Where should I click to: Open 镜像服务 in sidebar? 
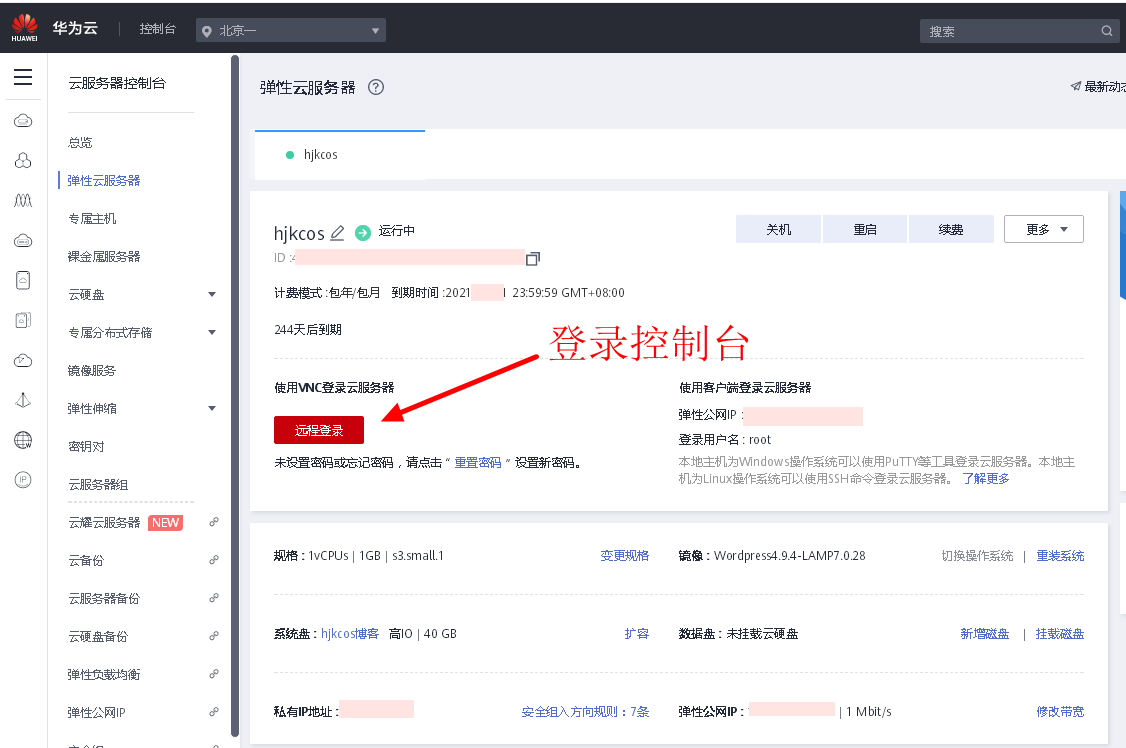(x=92, y=370)
